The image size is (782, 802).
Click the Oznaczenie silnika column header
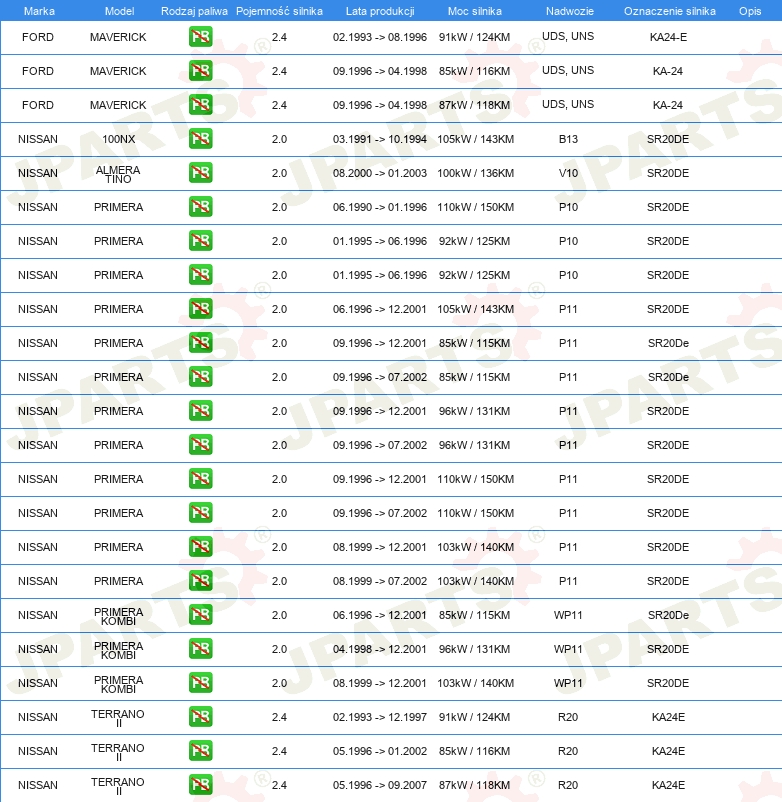pyautogui.click(x=669, y=11)
